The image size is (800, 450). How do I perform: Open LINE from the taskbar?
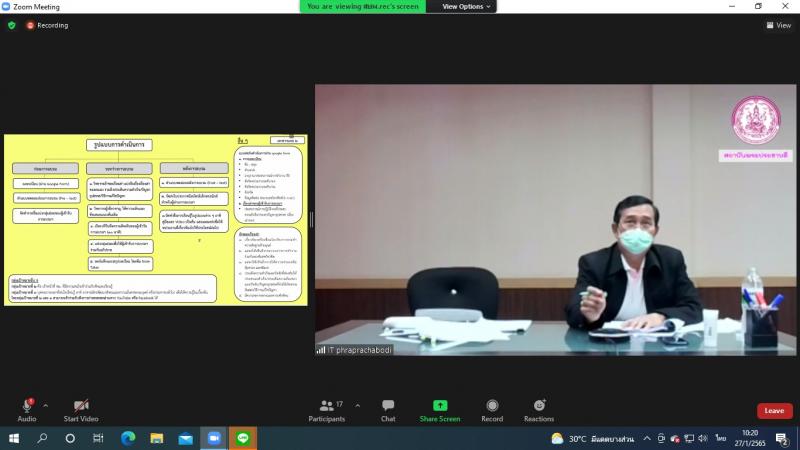(243, 438)
